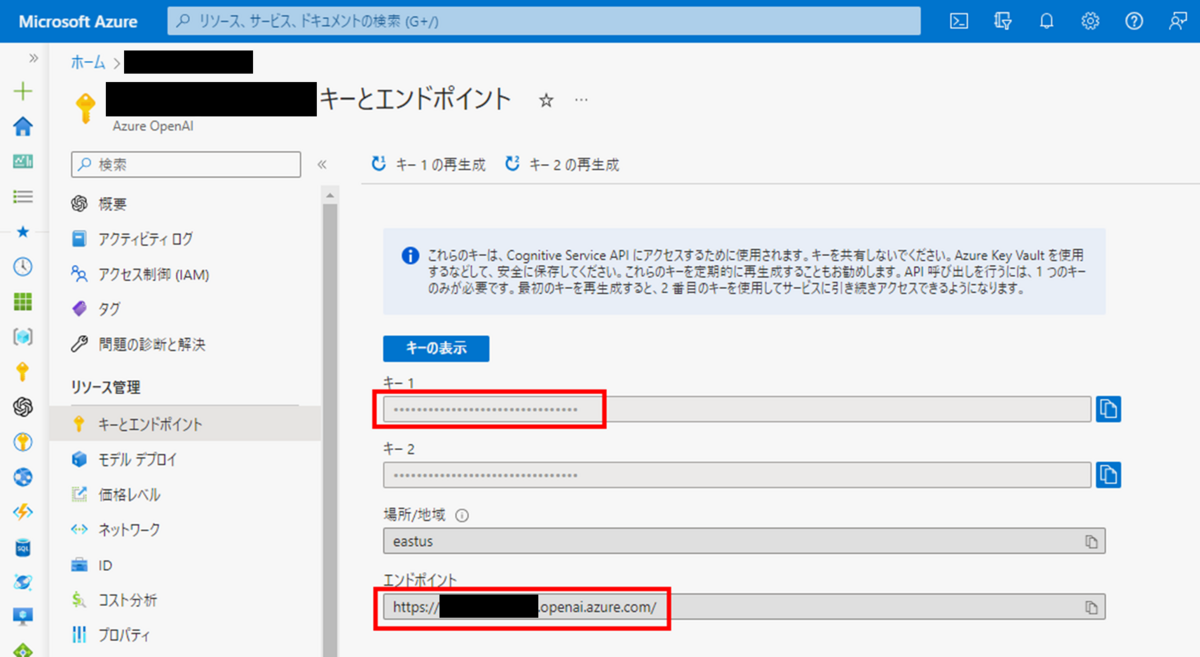Click the plain yellow key sidebar icon
The height and width of the screenshot is (657, 1200).
tap(22, 372)
